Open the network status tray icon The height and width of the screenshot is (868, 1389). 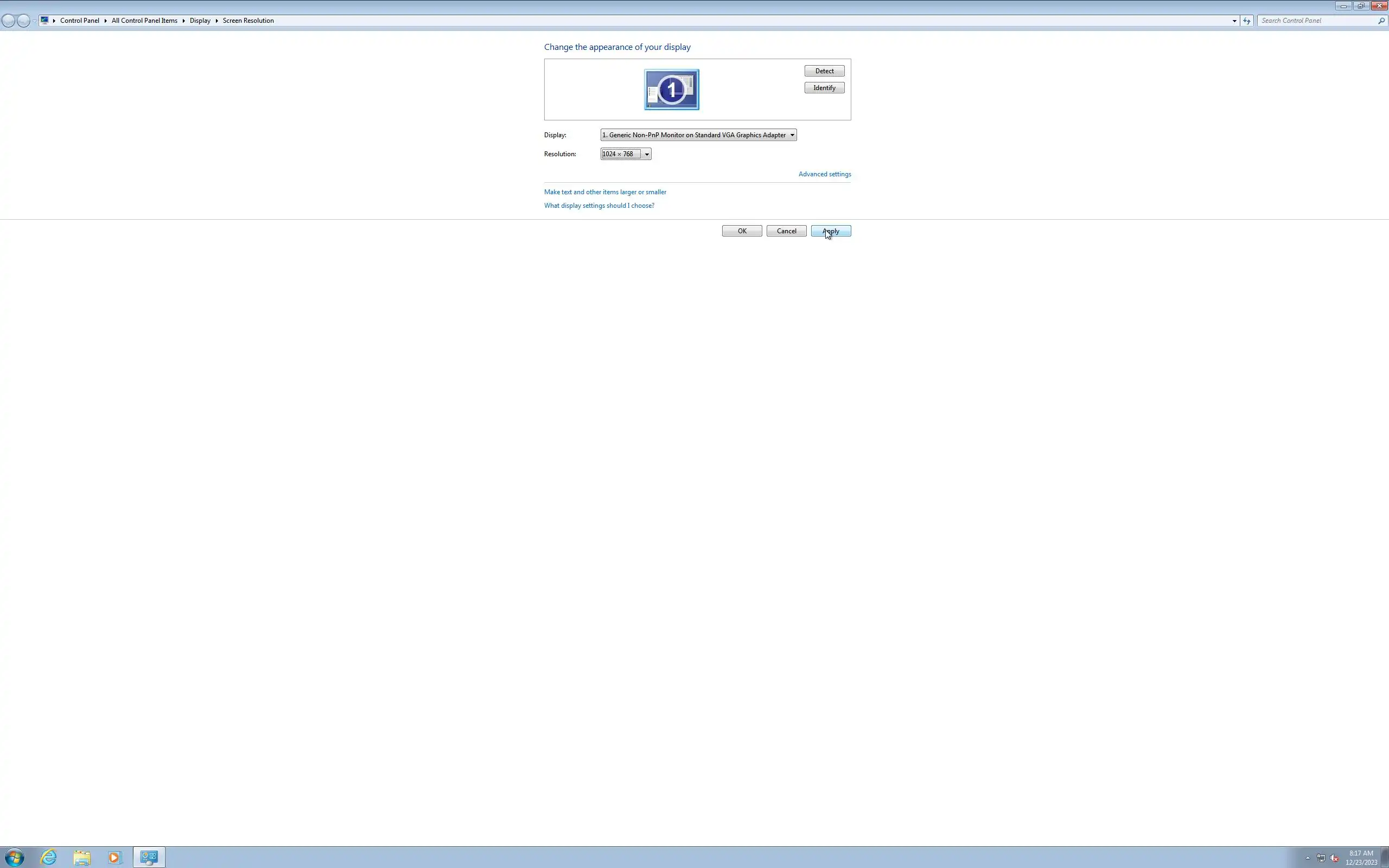click(1321, 858)
